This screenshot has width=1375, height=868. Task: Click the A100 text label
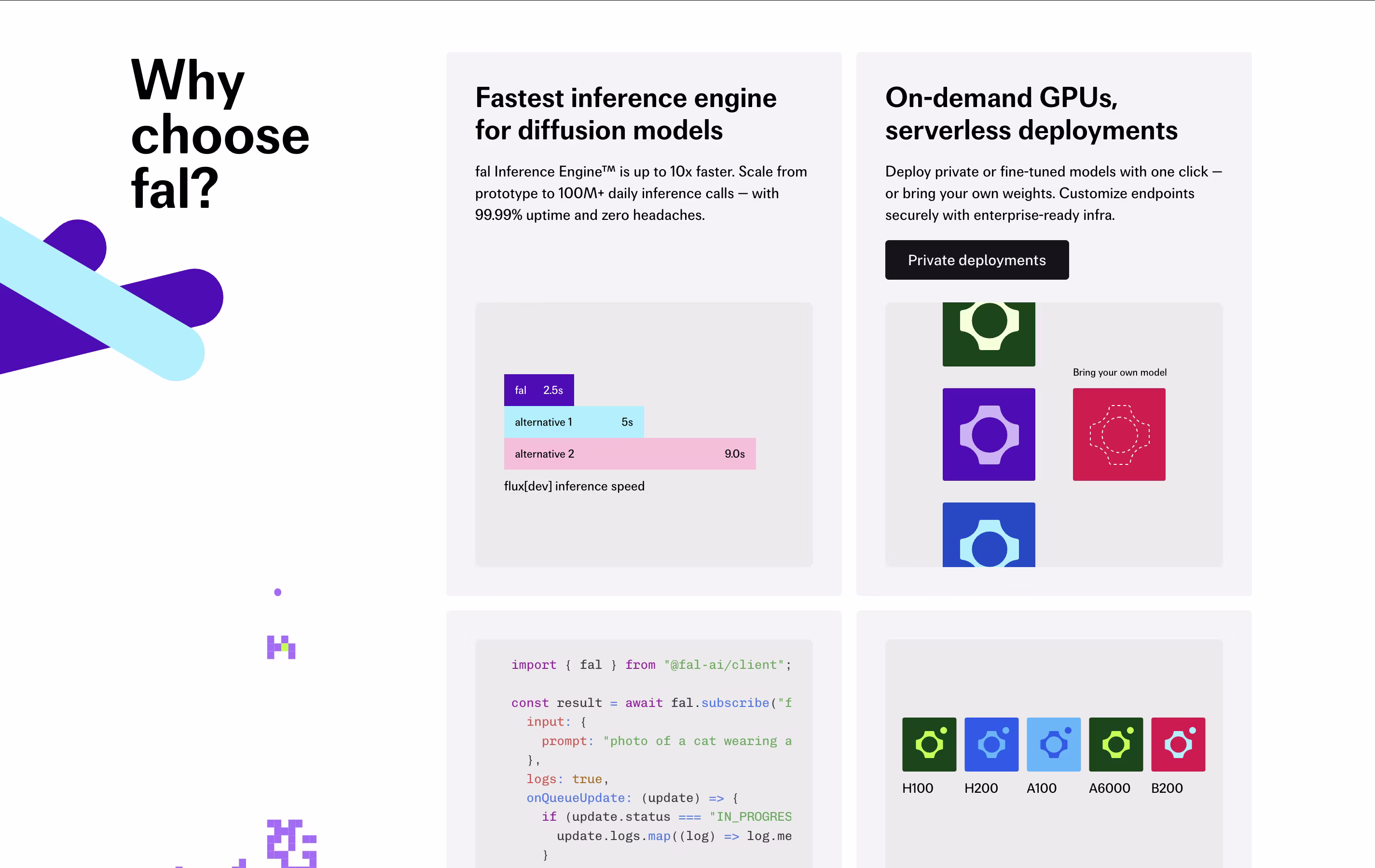pos(1042,788)
